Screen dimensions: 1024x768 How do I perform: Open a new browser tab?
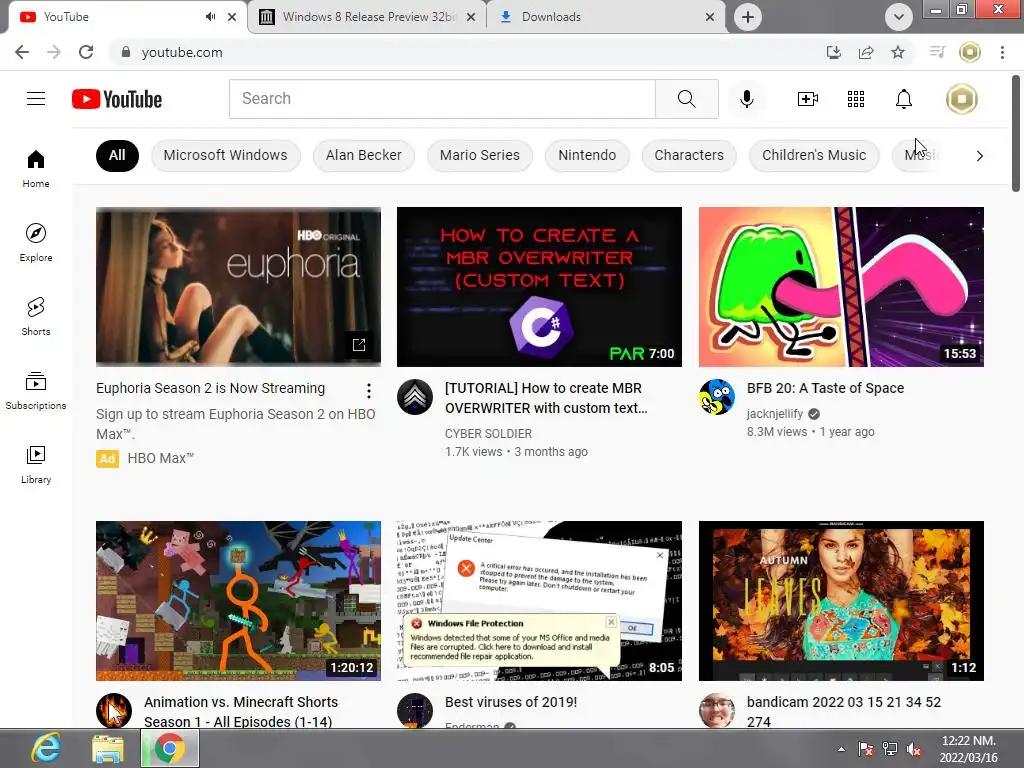(x=748, y=17)
